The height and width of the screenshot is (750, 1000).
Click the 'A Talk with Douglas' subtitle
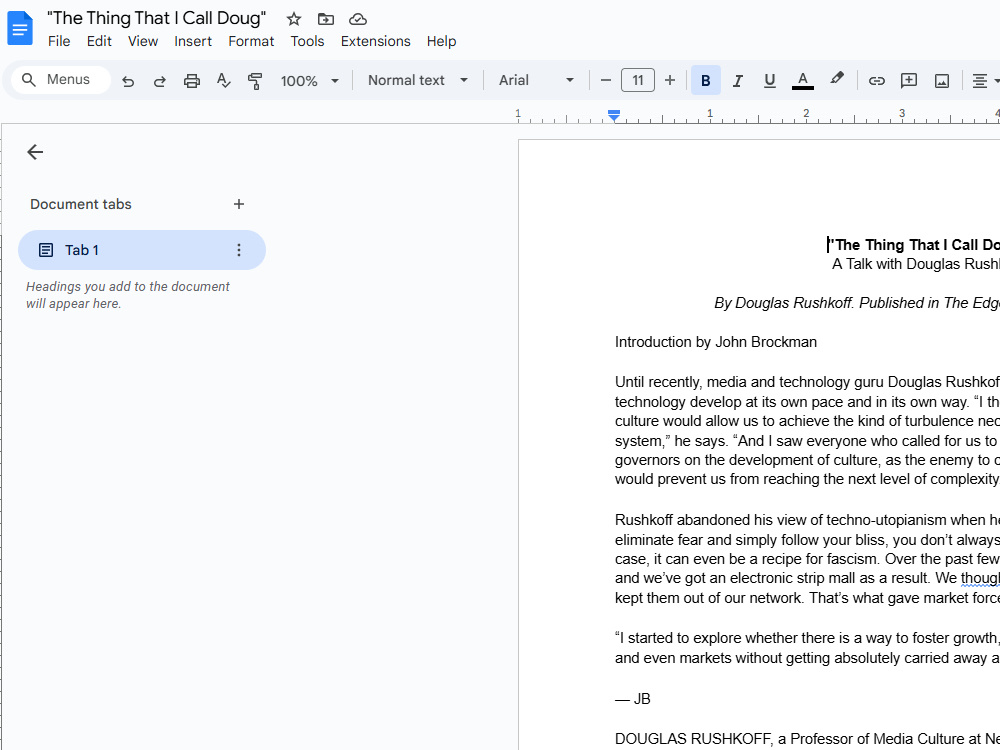click(x=916, y=264)
